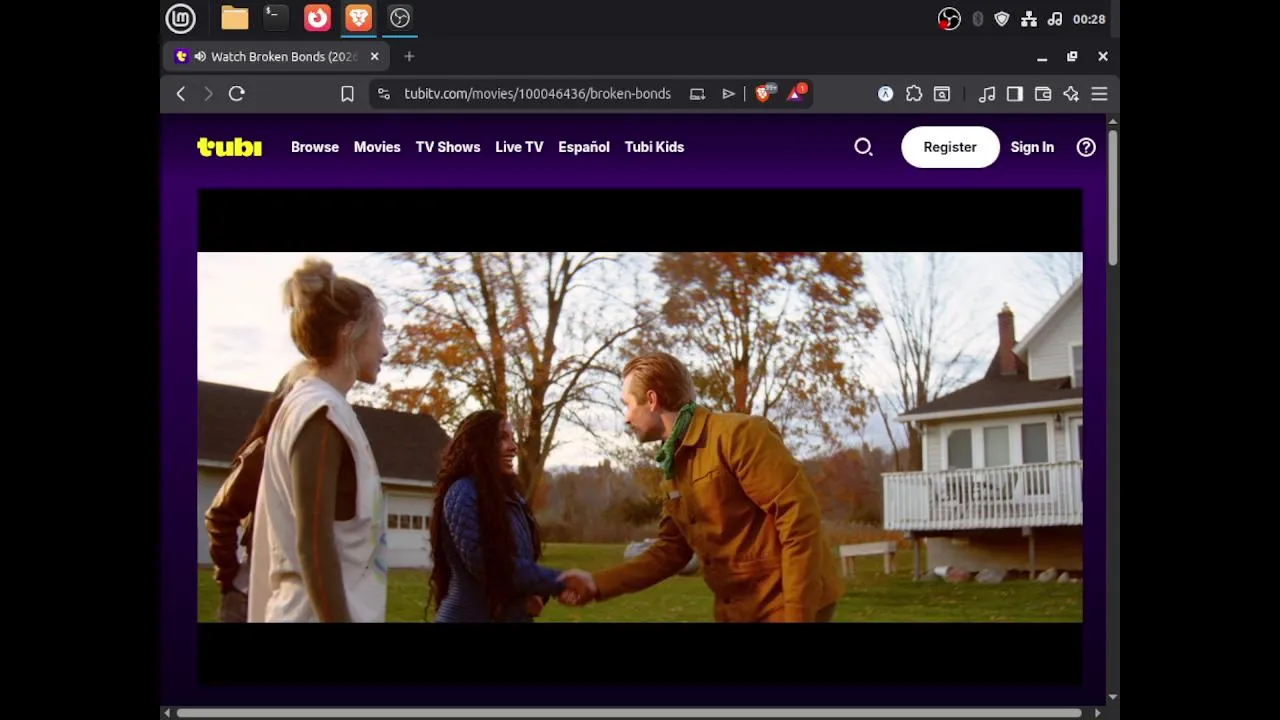Reload the Tubi page
This screenshot has height=720, width=1280.
click(237, 94)
